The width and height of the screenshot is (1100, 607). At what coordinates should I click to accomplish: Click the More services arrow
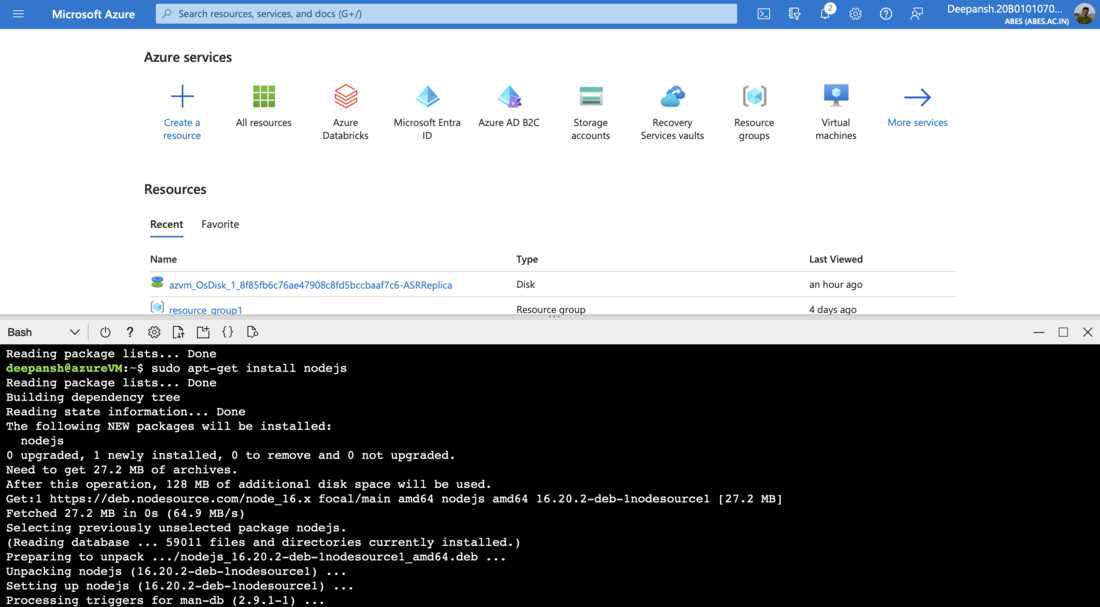[x=918, y=97]
